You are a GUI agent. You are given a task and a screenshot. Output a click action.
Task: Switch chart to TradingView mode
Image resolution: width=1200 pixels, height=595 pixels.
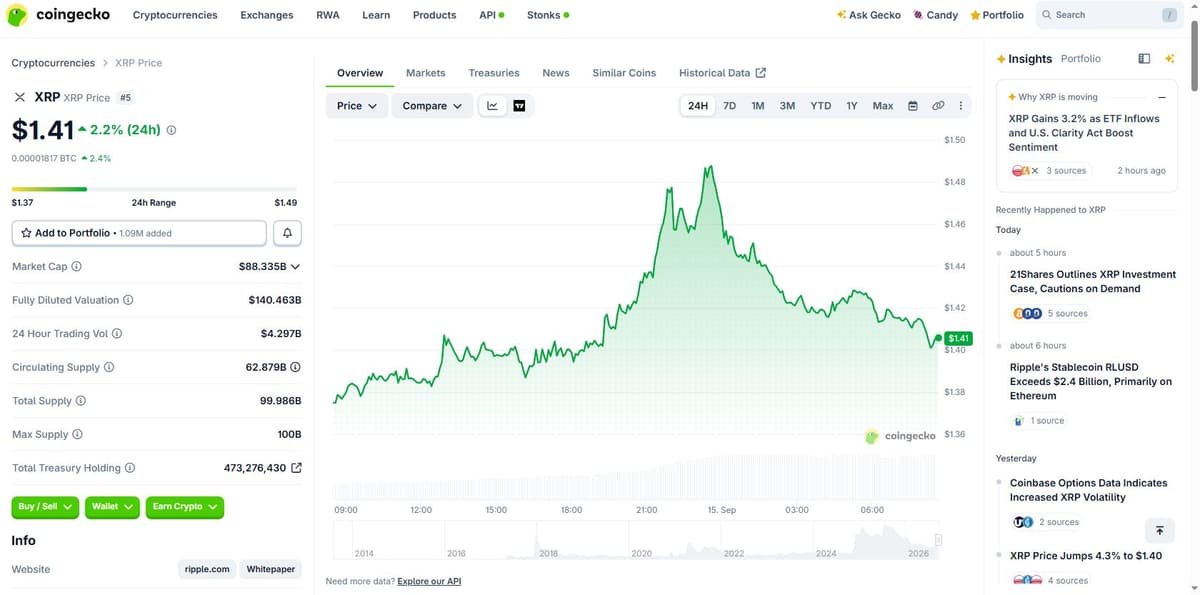click(x=519, y=106)
